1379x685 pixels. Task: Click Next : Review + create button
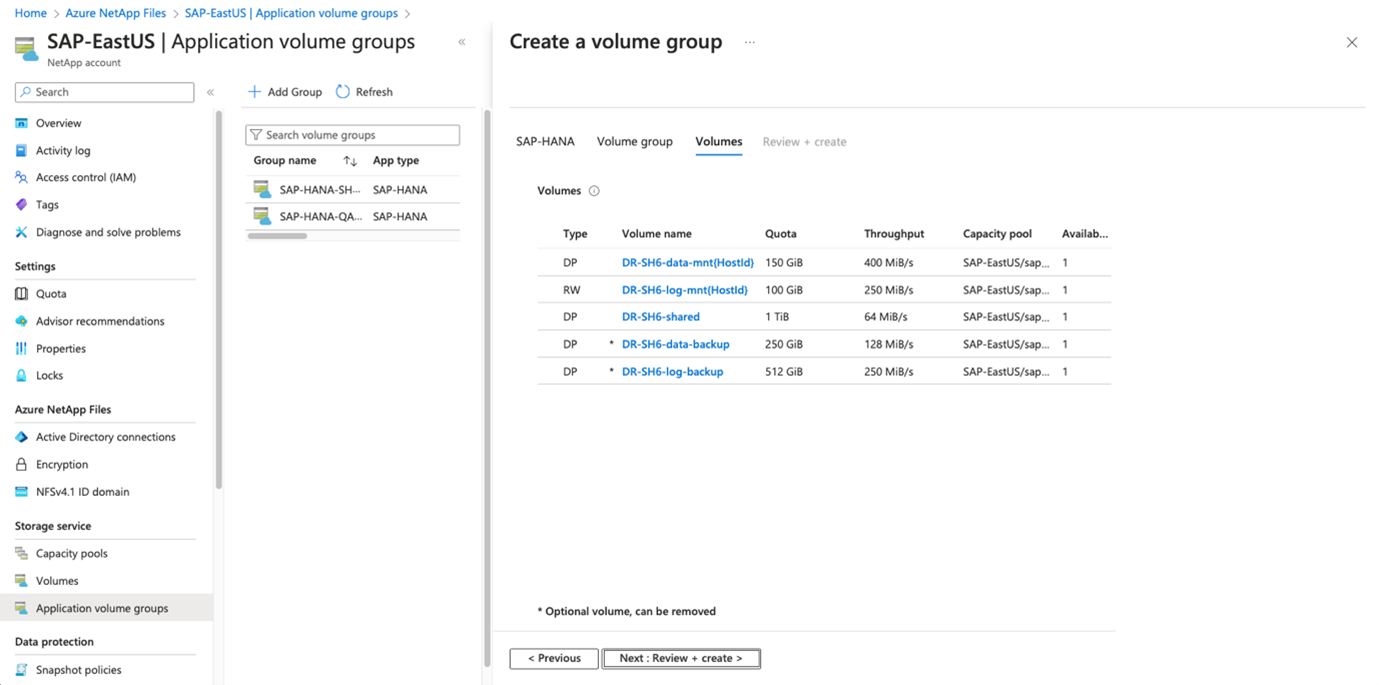click(681, 658)
